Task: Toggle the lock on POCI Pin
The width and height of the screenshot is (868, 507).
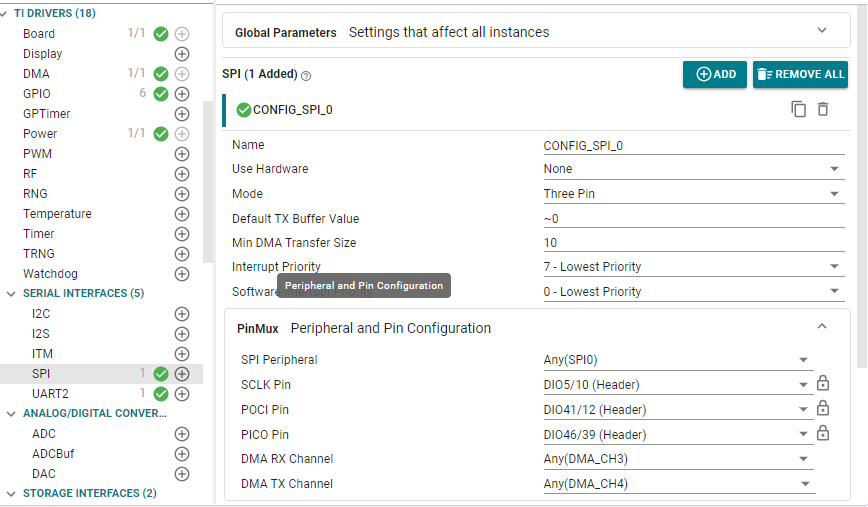Action: point(823,409)
